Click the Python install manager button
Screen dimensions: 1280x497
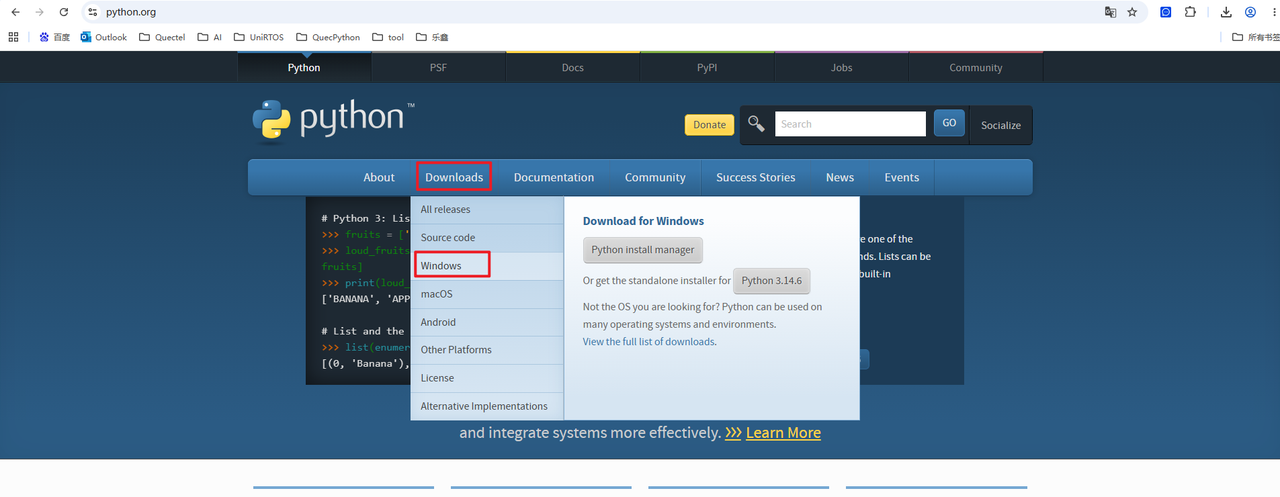[x=643, y=250]
